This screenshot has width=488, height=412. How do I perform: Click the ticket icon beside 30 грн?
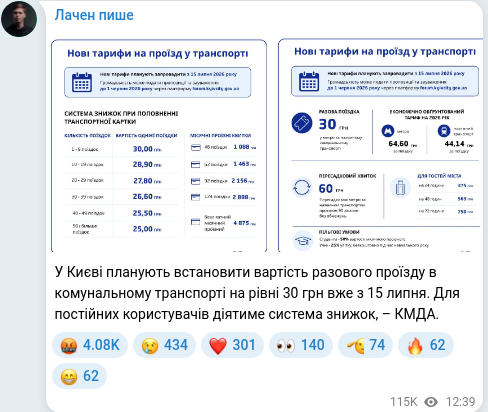pyautogui.click(x=302, y=123)
